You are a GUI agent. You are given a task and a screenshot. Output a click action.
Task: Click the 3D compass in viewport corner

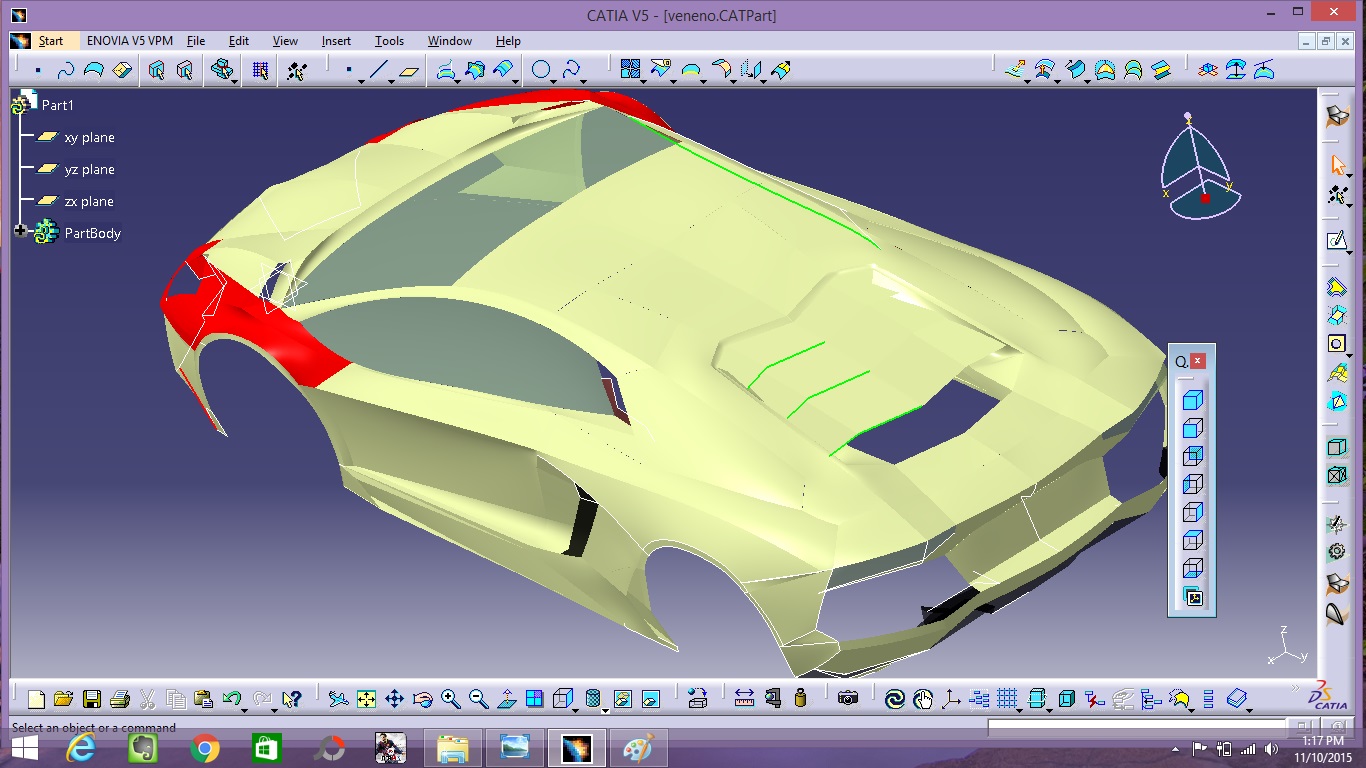[1201, 167]
